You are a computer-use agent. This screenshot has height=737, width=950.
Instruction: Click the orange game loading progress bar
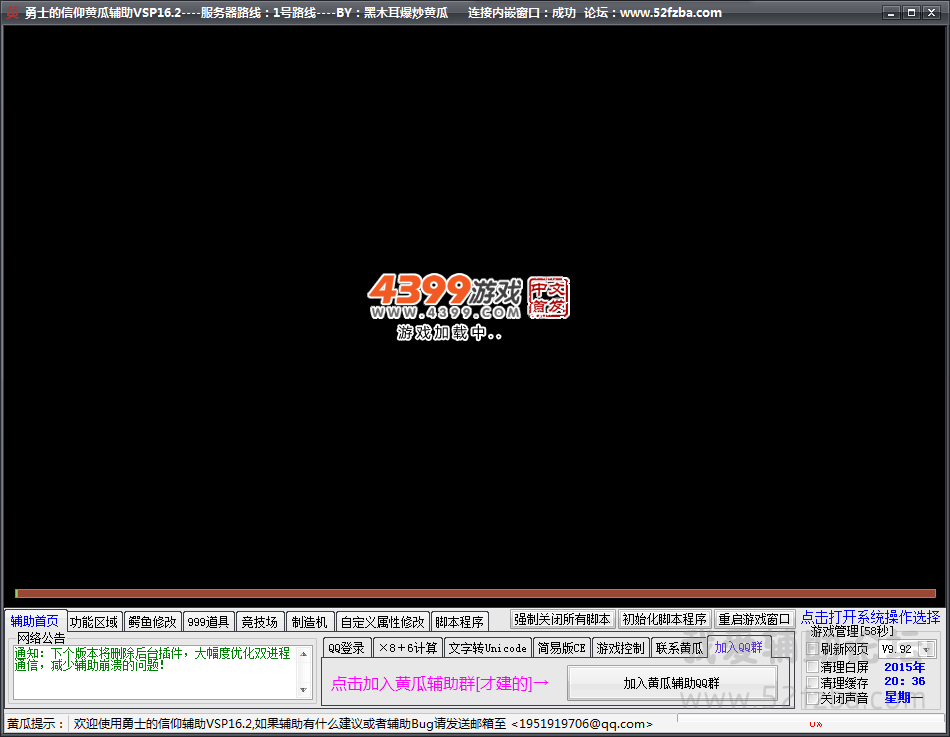476,593
